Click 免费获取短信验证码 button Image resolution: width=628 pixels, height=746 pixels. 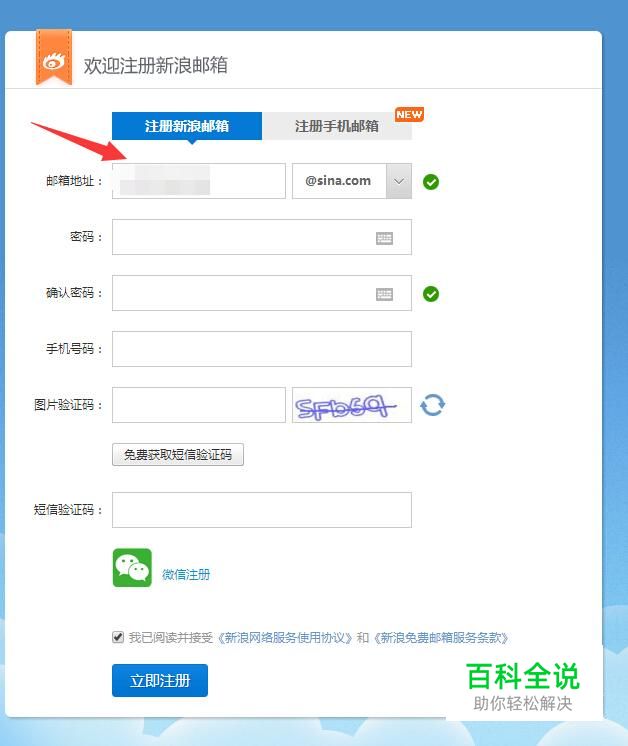click(178, 454)
